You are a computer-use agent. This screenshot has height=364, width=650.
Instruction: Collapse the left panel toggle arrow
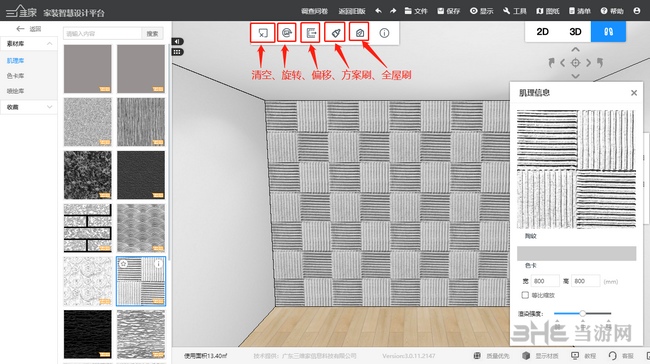click(177, 41)
